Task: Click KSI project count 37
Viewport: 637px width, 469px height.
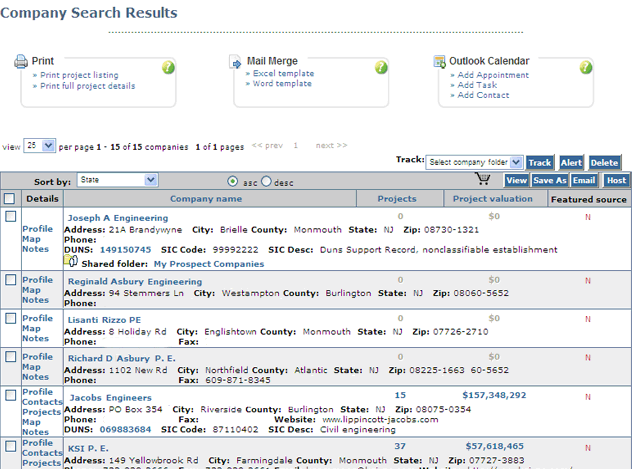Action: click(x=400, y=446)
